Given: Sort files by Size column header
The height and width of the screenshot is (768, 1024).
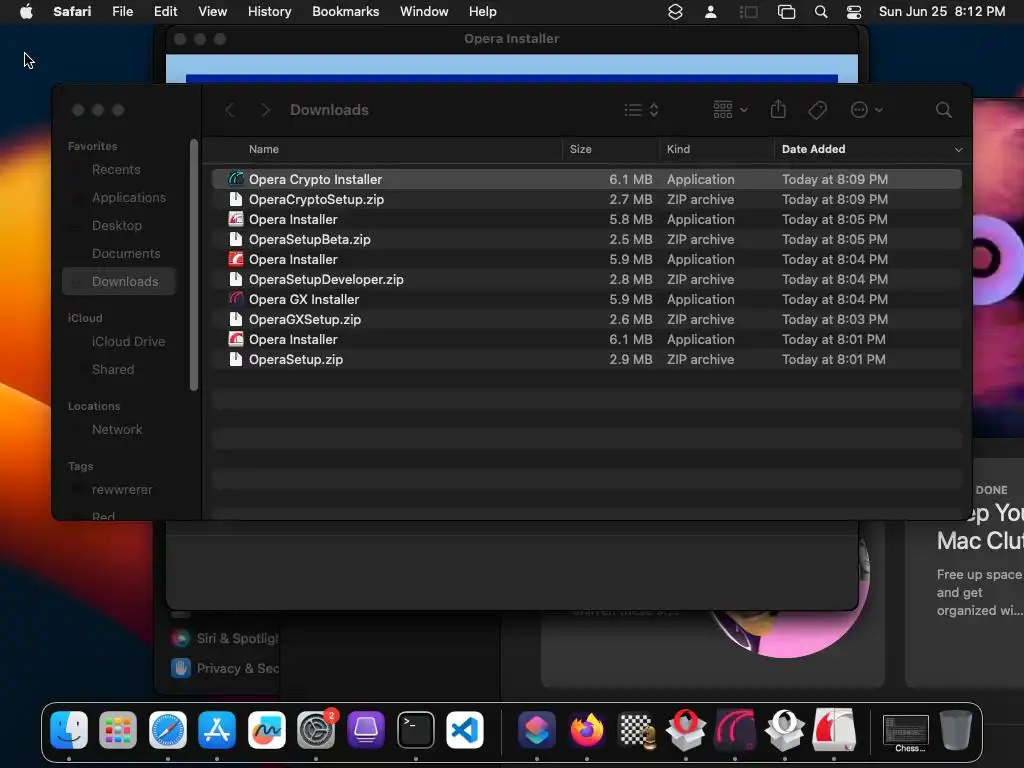Looking at the screenshot, I should tap(580, 149).
